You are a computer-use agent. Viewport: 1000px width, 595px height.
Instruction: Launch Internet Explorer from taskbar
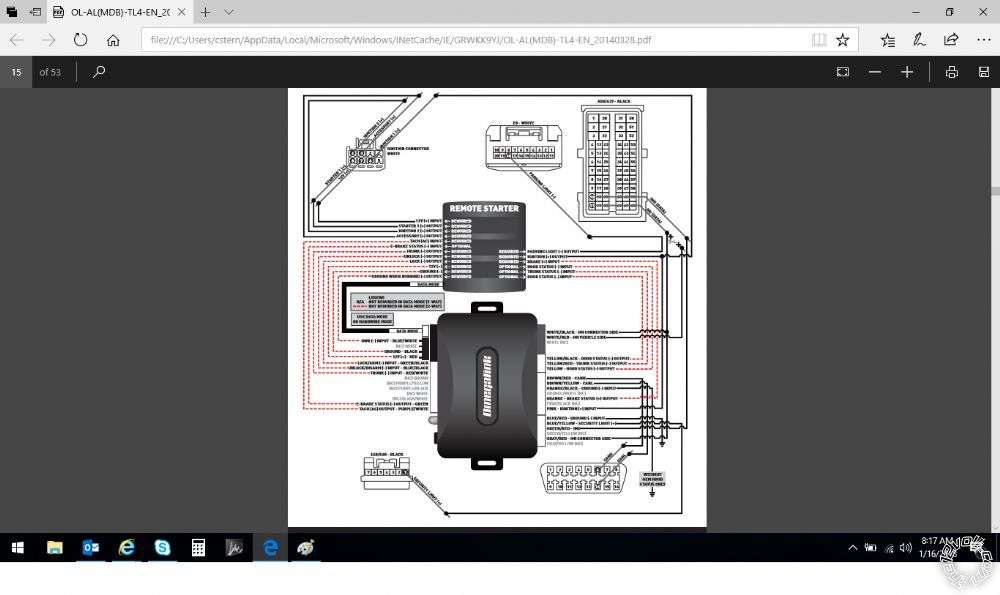126,547
